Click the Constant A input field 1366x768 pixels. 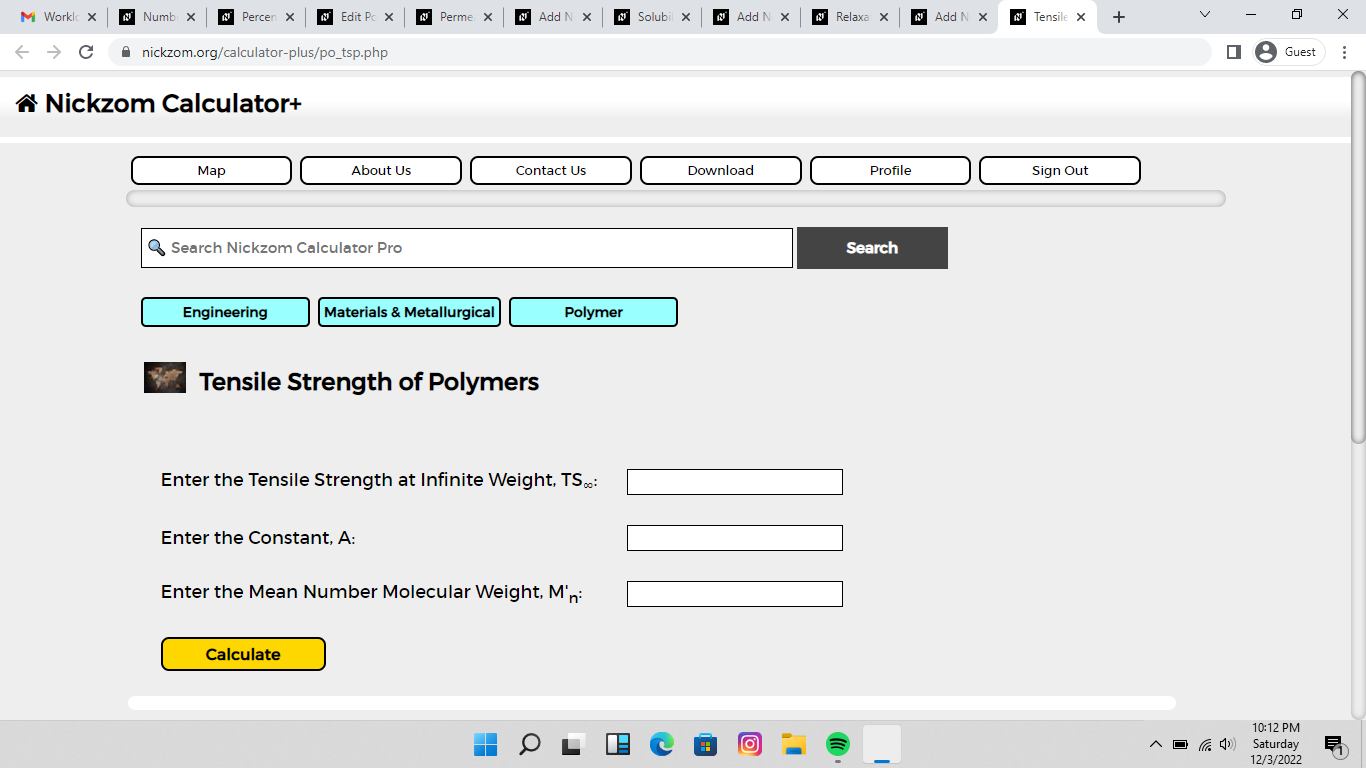[x=735, y=538]
